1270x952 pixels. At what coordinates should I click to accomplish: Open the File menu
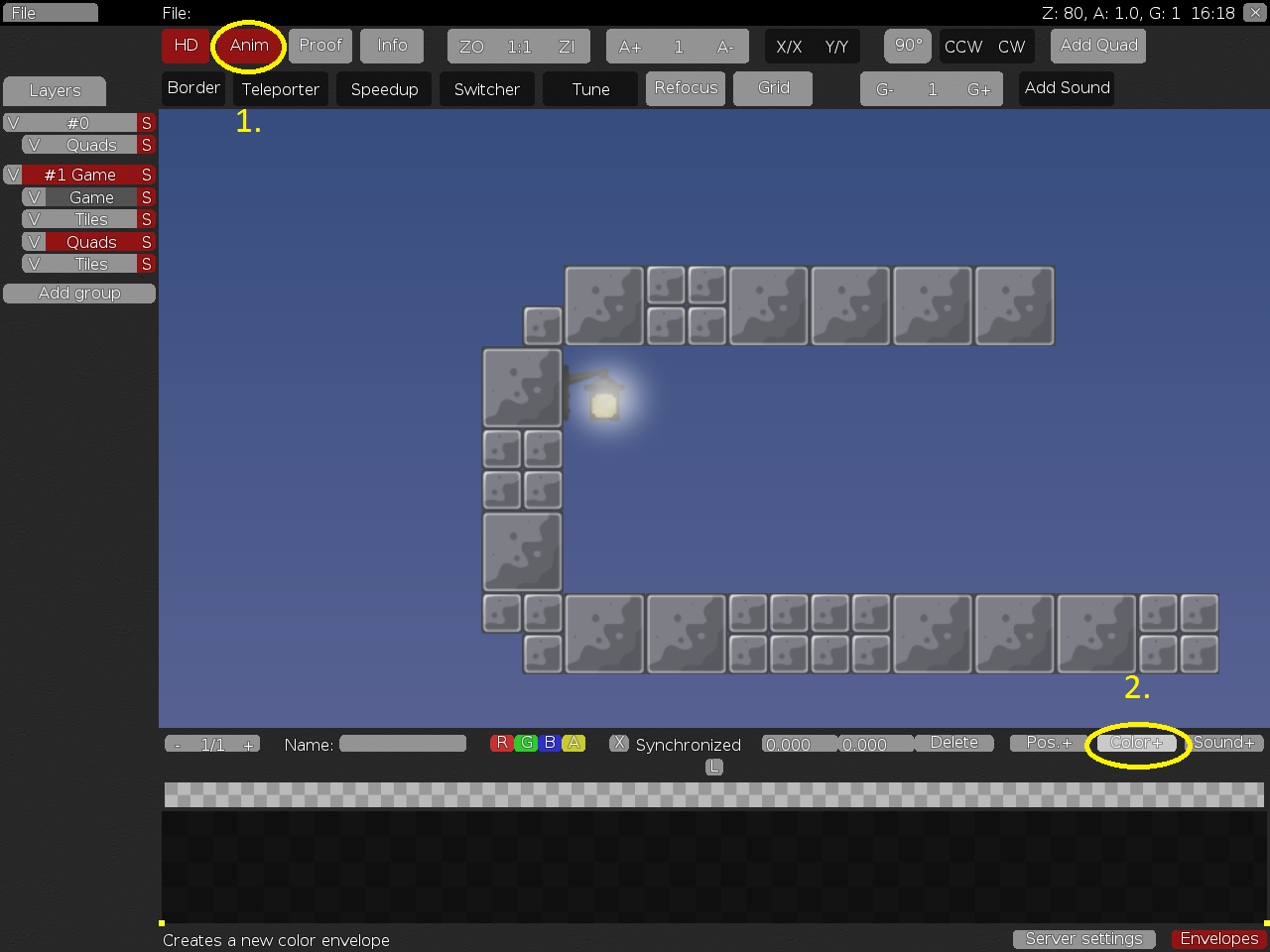click(x=50, y=13)
